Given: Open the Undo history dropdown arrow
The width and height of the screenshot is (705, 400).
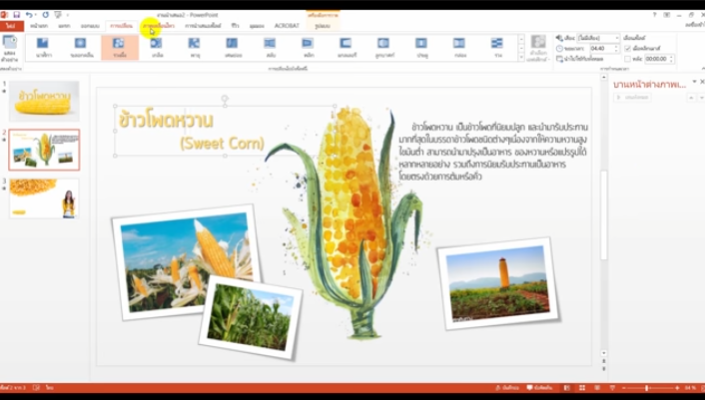Looking at the screenshot, I should coord(36,15).
